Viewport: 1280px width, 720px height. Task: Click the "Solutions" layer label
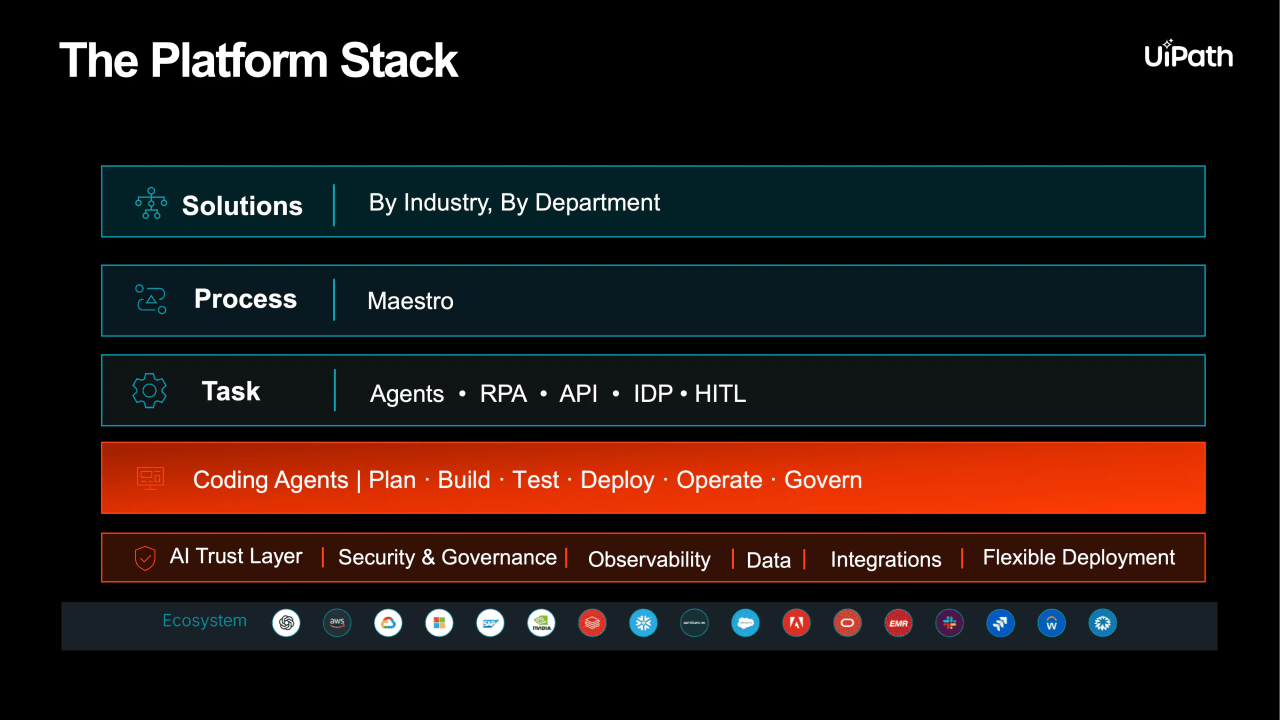(x=242, y=206)
